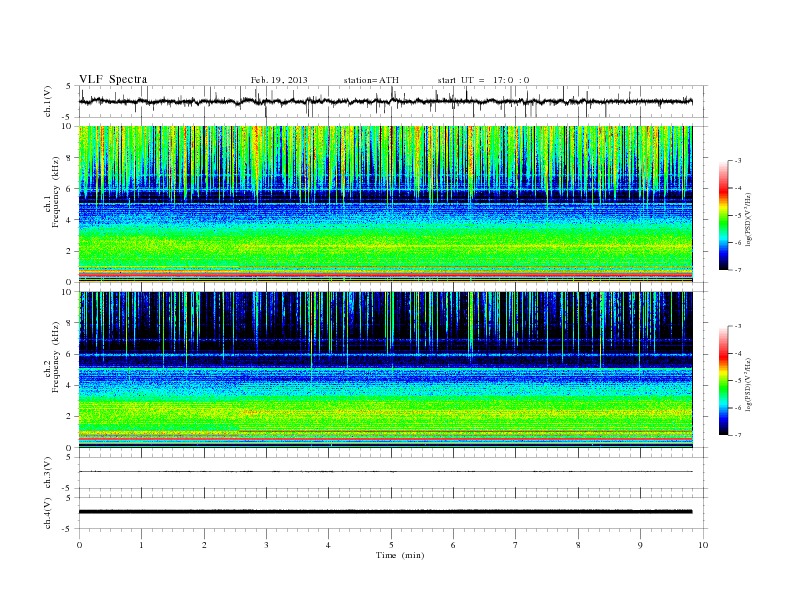Click the thick ch.4 voltage trace
The image size is (792, 612).
(x=385, y=512)
